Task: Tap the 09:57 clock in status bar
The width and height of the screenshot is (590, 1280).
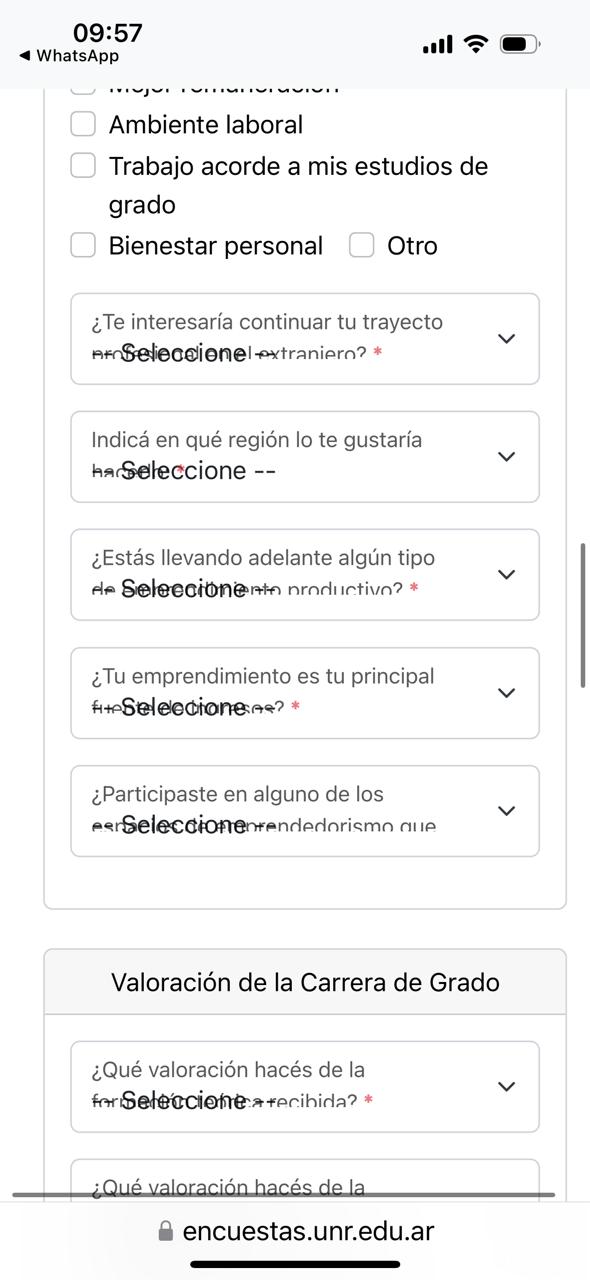Action: [108, 33]
